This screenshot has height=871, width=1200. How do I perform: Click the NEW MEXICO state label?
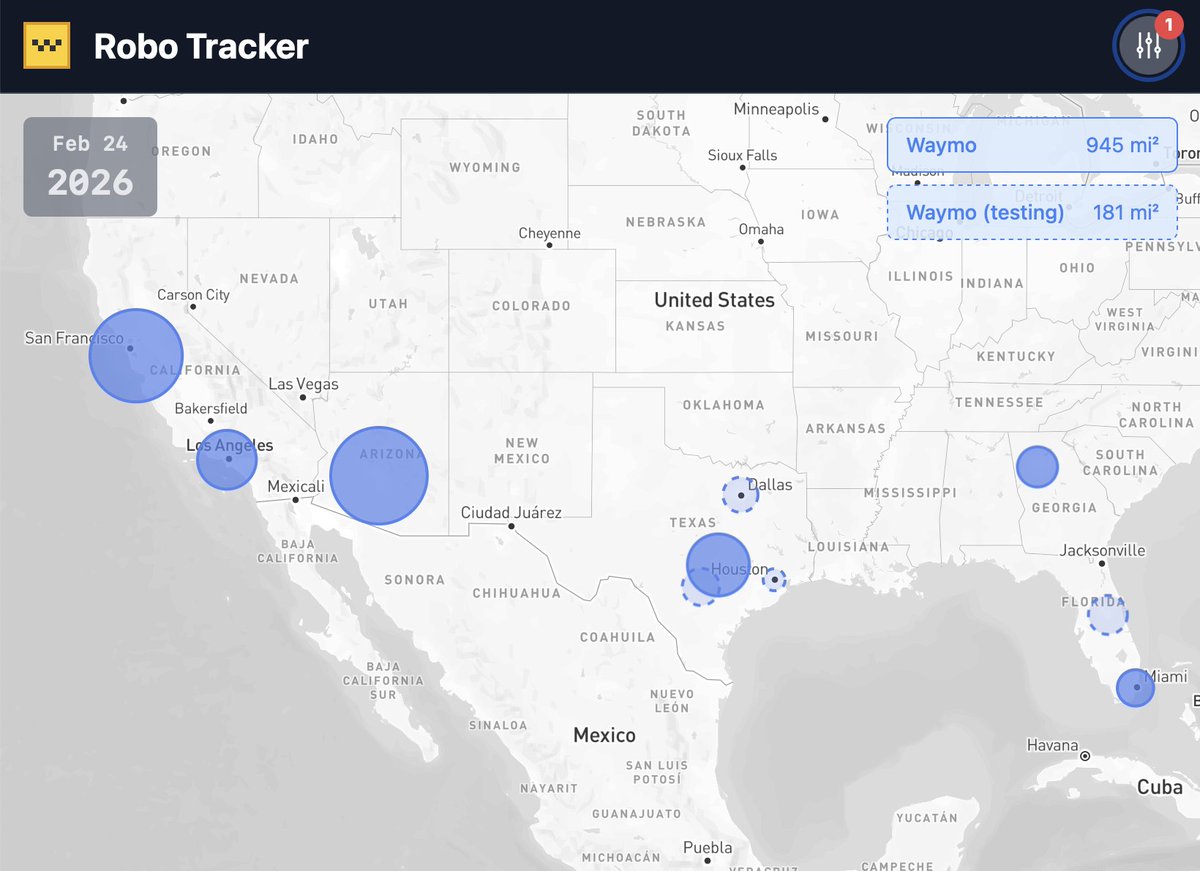coord(521,451)
